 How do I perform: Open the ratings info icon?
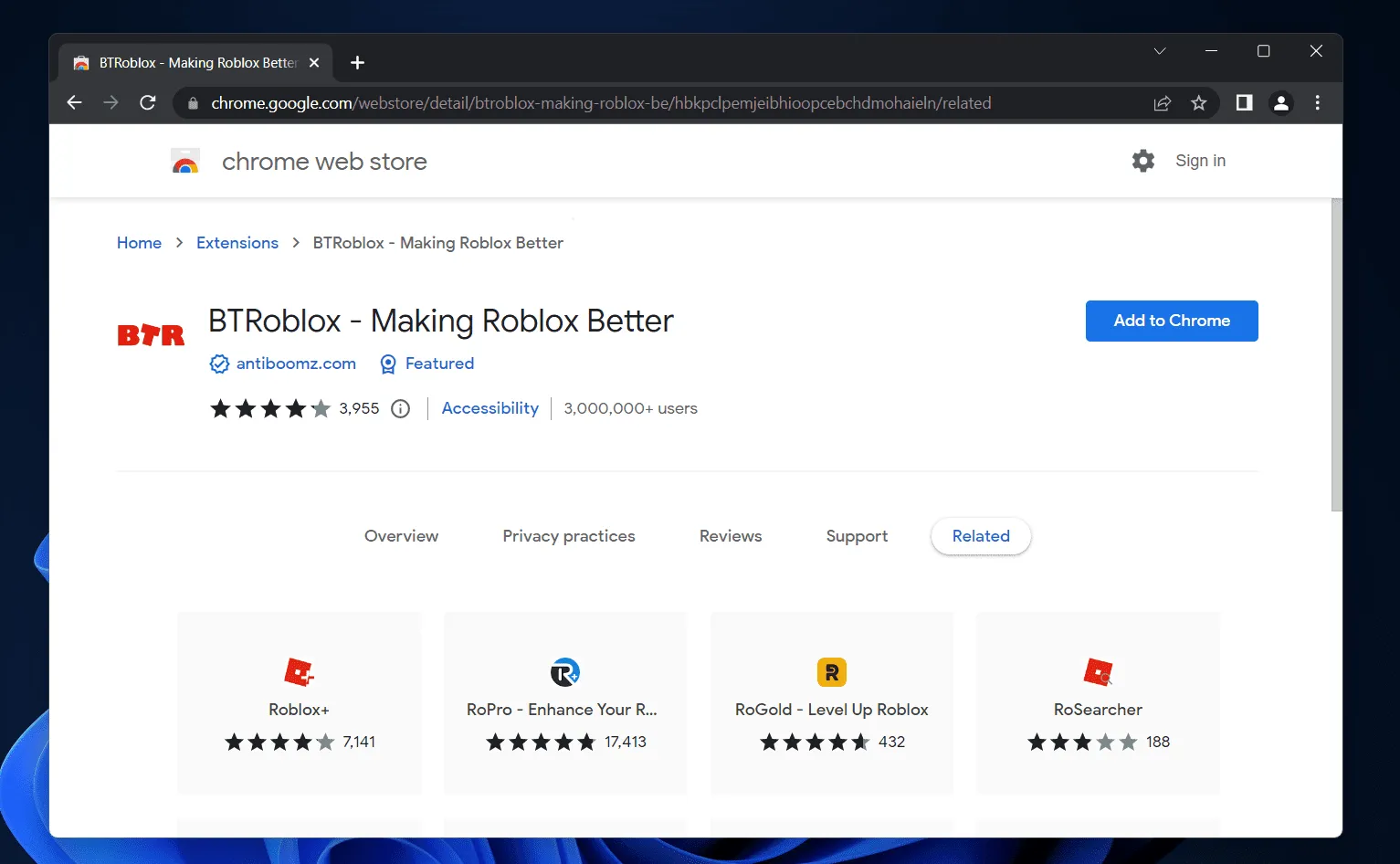(x=400, y=409)
